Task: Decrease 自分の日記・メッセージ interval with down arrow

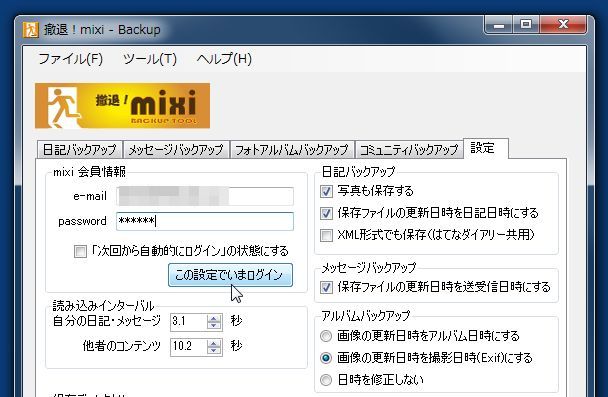Action: (x=214, y=326)
